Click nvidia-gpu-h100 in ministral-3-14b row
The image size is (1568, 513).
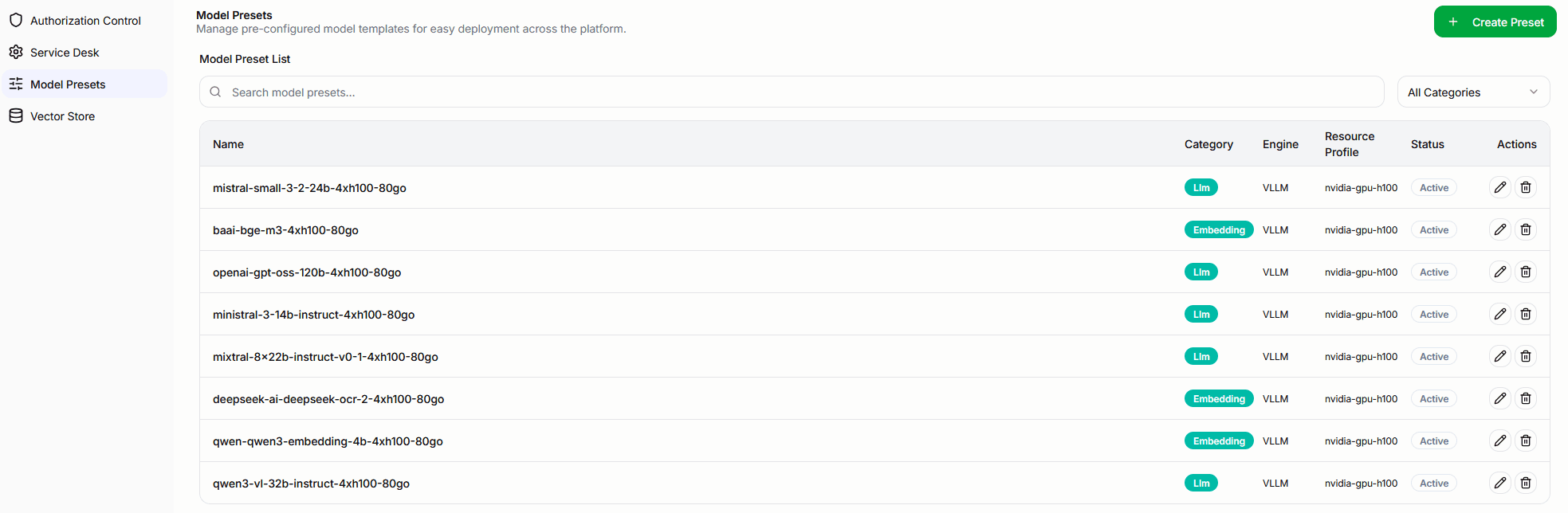pyautogui.click(x=1361, y=315)
